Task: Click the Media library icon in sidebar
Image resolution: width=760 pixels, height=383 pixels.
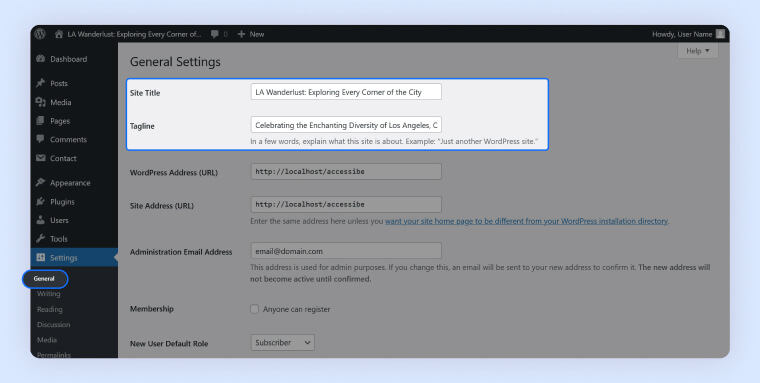Action: coord(41,102)
